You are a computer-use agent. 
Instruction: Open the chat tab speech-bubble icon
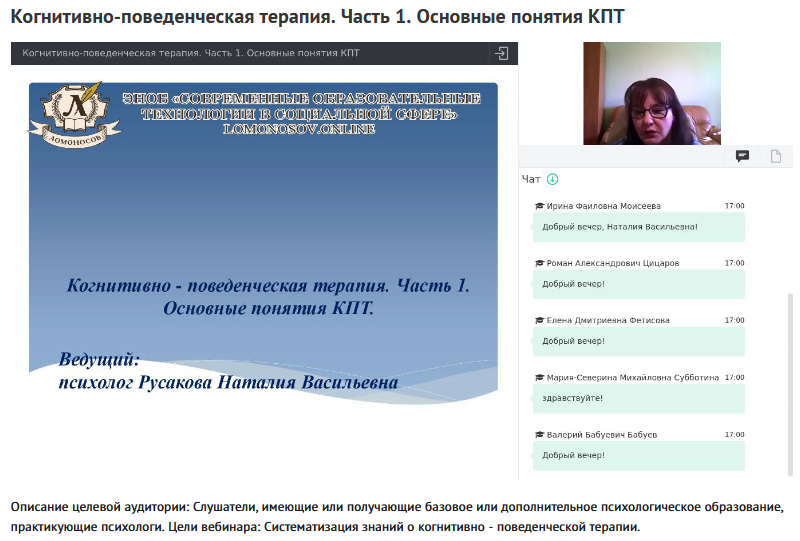[x=743, y=156]
